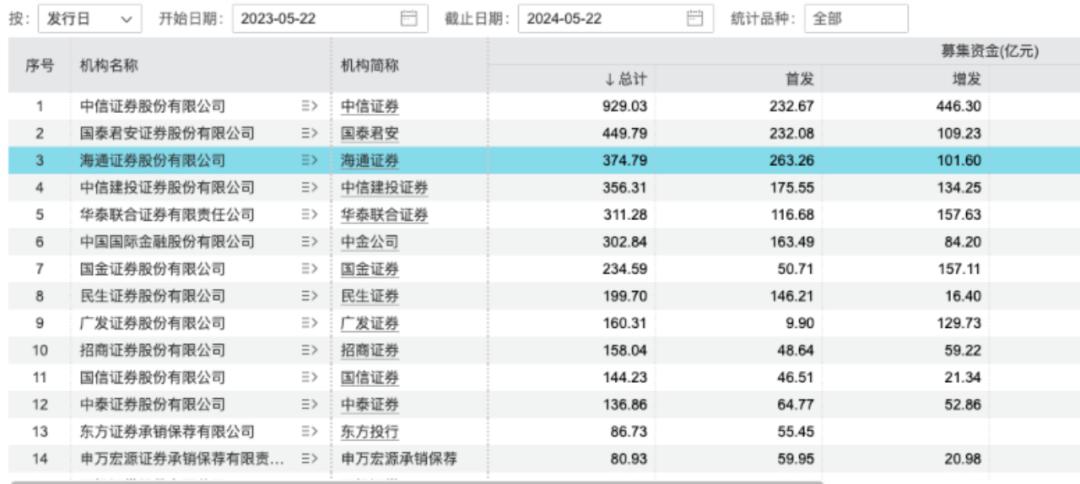Viewport: 1080px width, 484px height.
Task: Select the 增发 value 446.30
Action: [959, 107]
